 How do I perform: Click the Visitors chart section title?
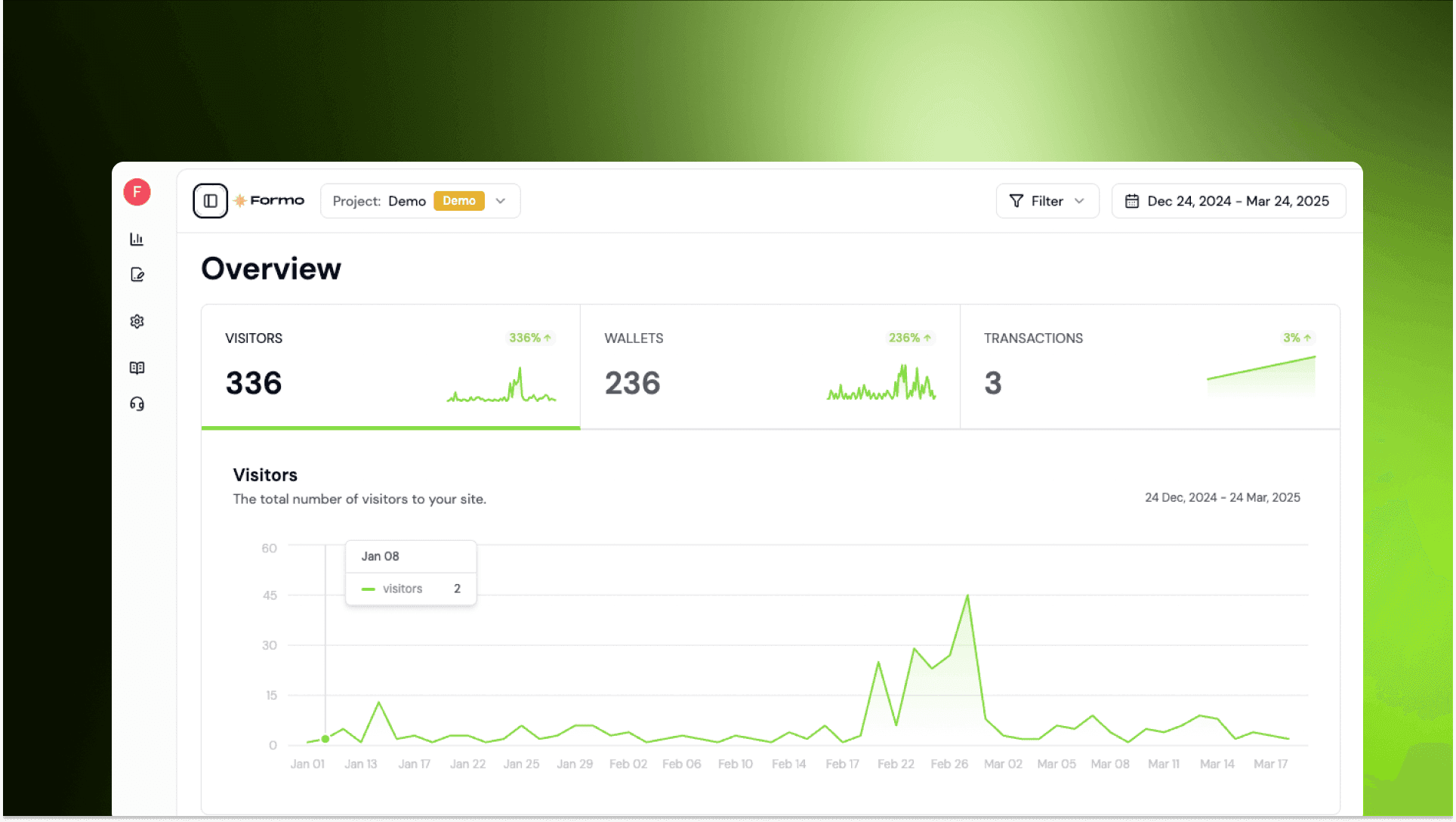click(265, 474)
